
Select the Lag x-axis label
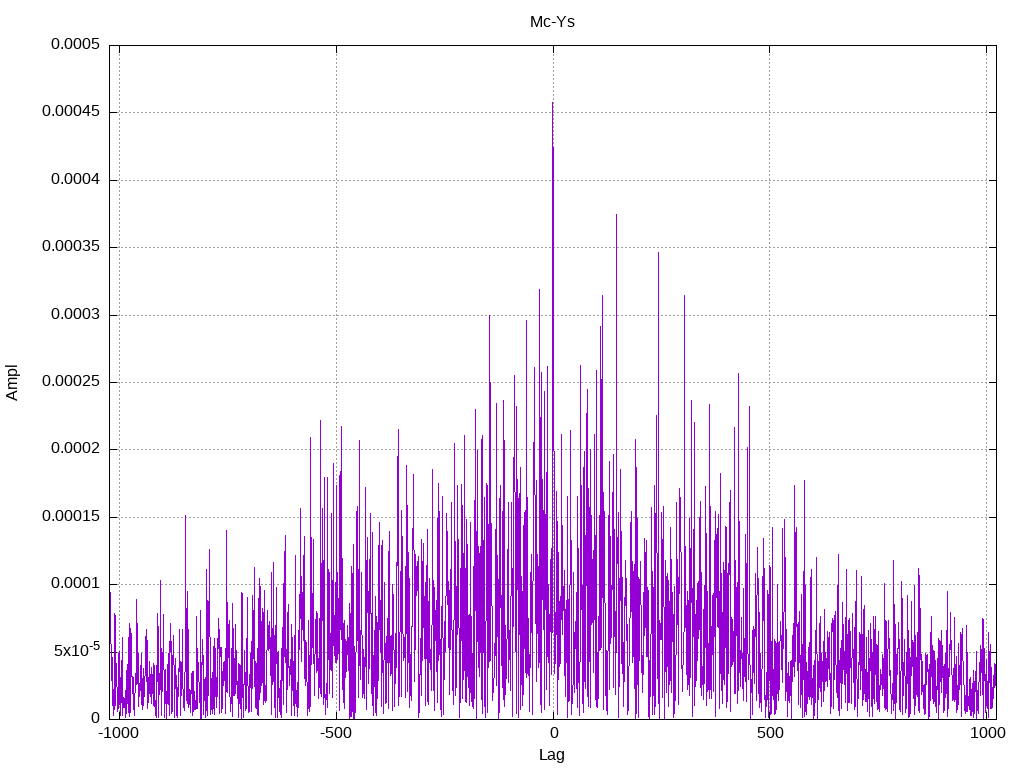pos(552,755)
